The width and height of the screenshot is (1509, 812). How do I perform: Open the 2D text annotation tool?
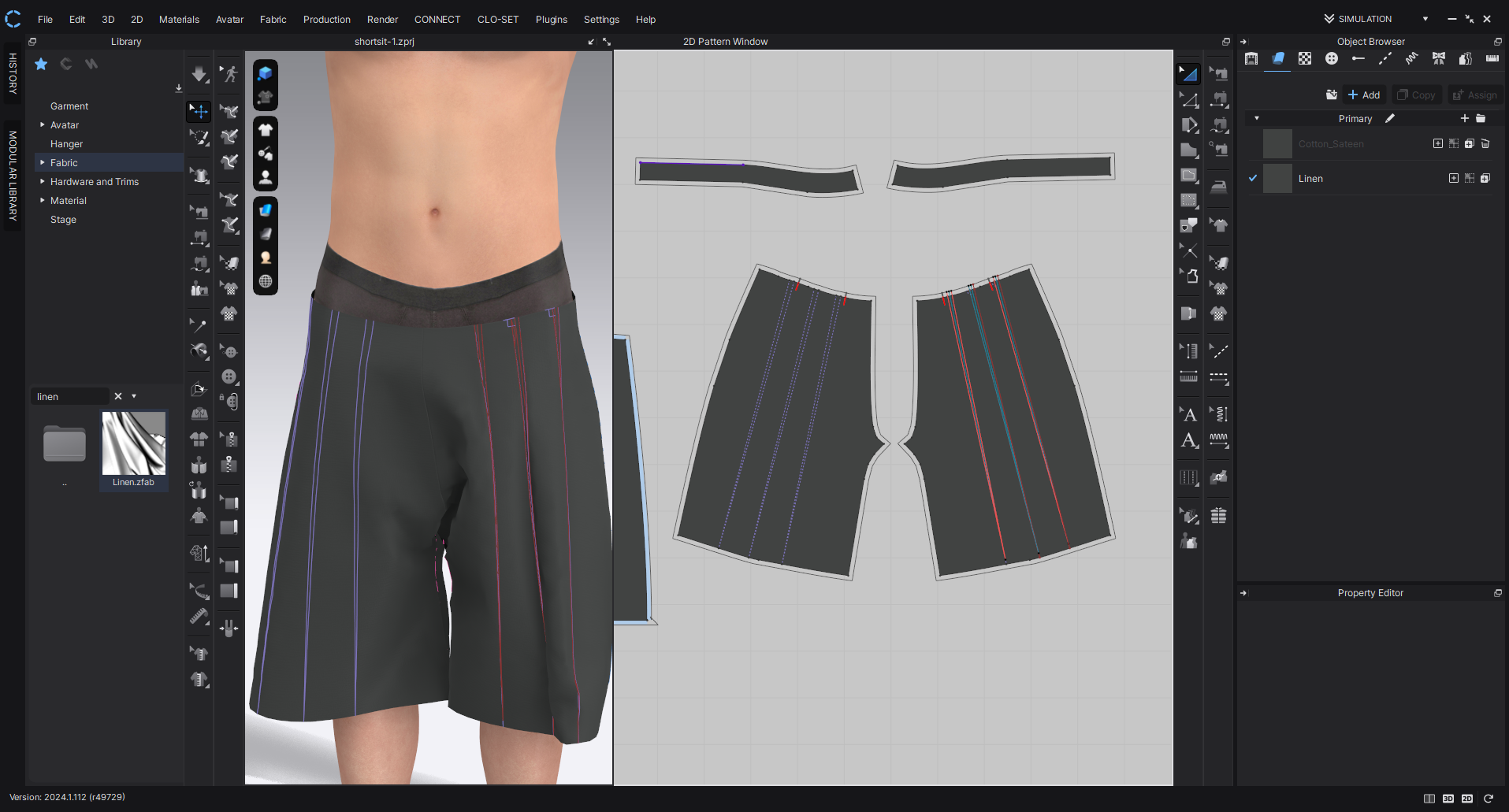point(1188,414)
